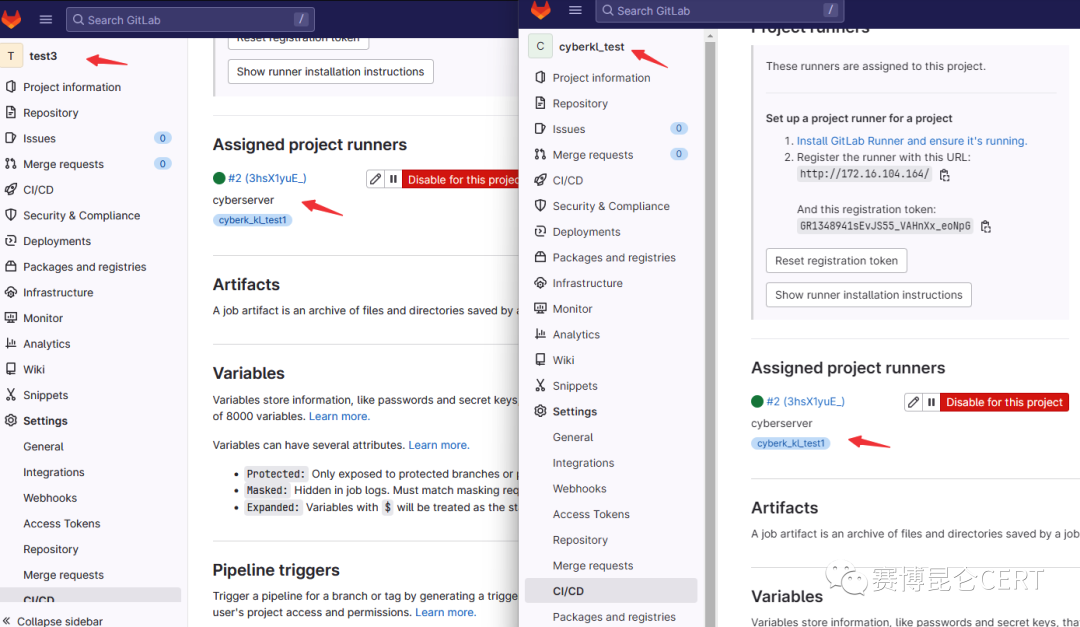
Task: Edit runner #2 pencil icon in cyberkl_test
Action: [x=913, y=402]
